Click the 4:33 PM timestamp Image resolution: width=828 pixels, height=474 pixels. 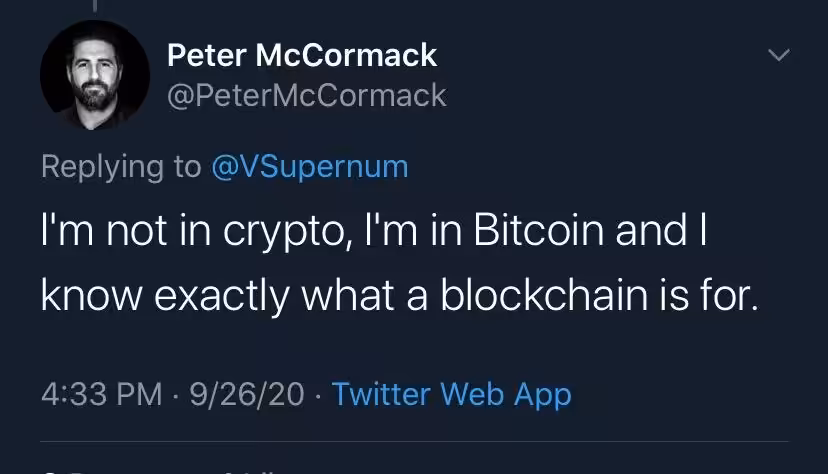click(x=102, y=394)
